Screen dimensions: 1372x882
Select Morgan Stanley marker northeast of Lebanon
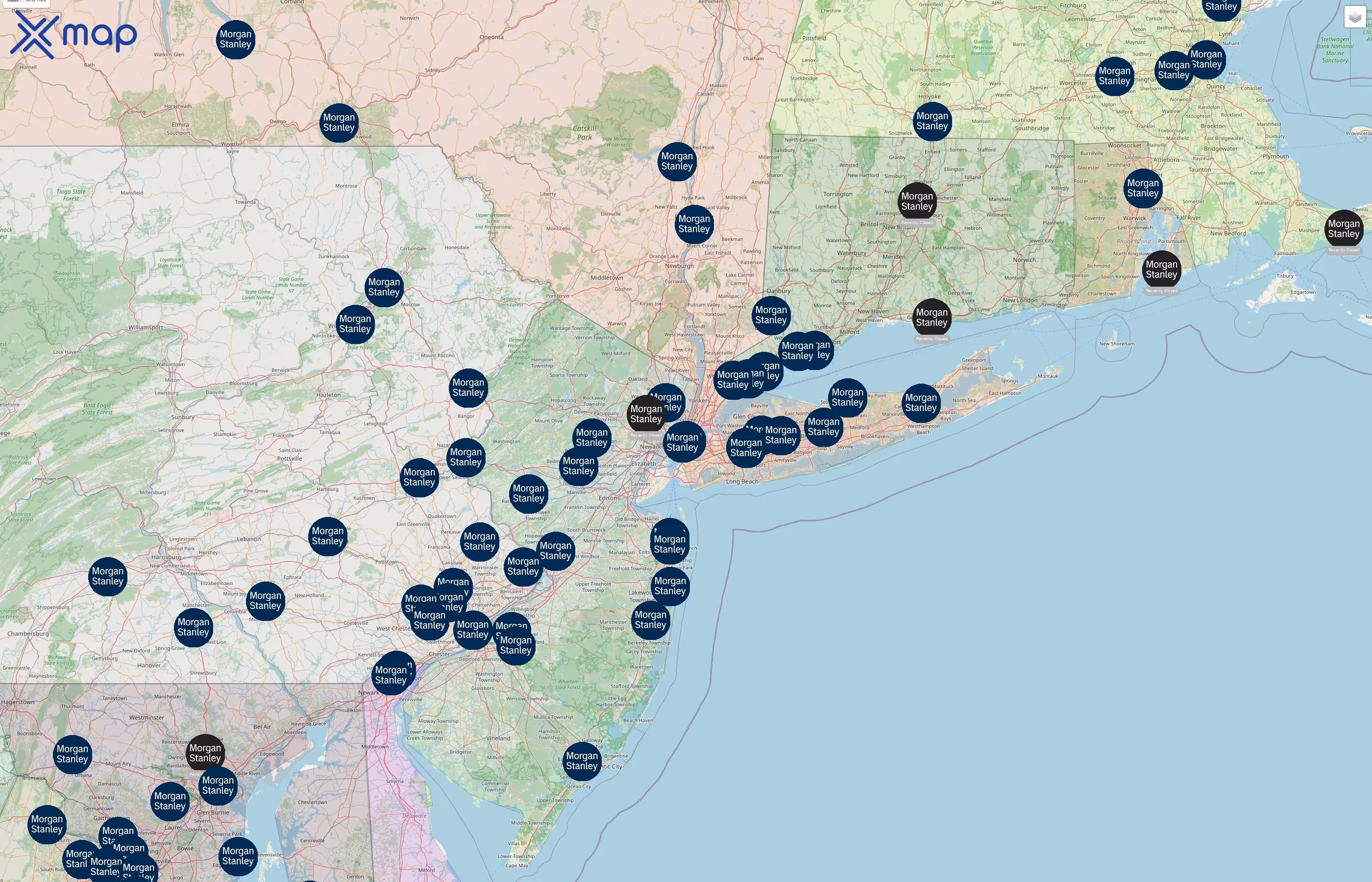tap(327, 537)
